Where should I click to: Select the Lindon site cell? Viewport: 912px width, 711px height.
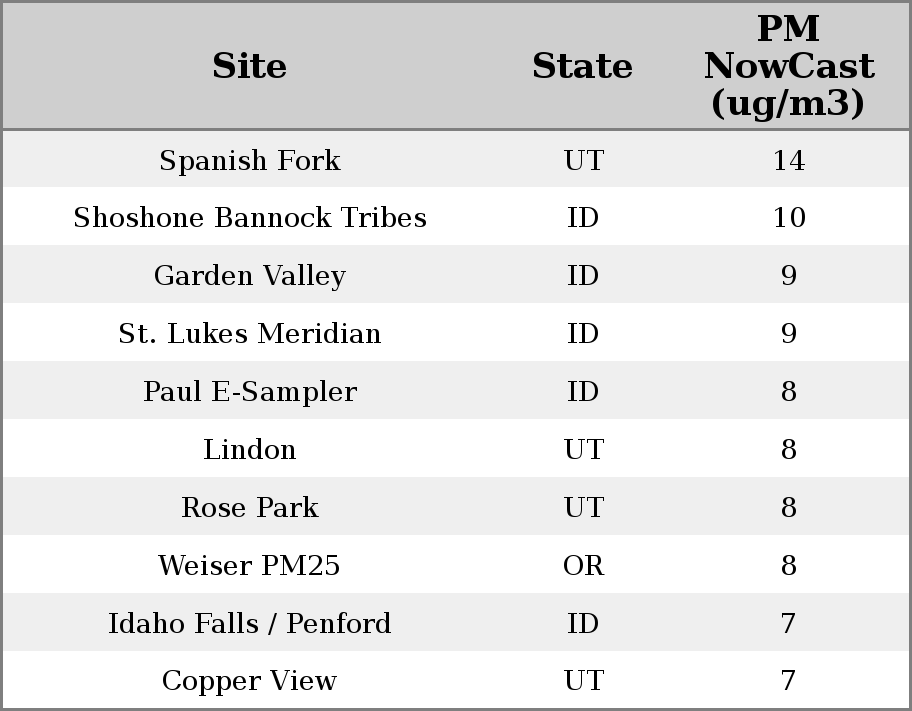[250, 449]
